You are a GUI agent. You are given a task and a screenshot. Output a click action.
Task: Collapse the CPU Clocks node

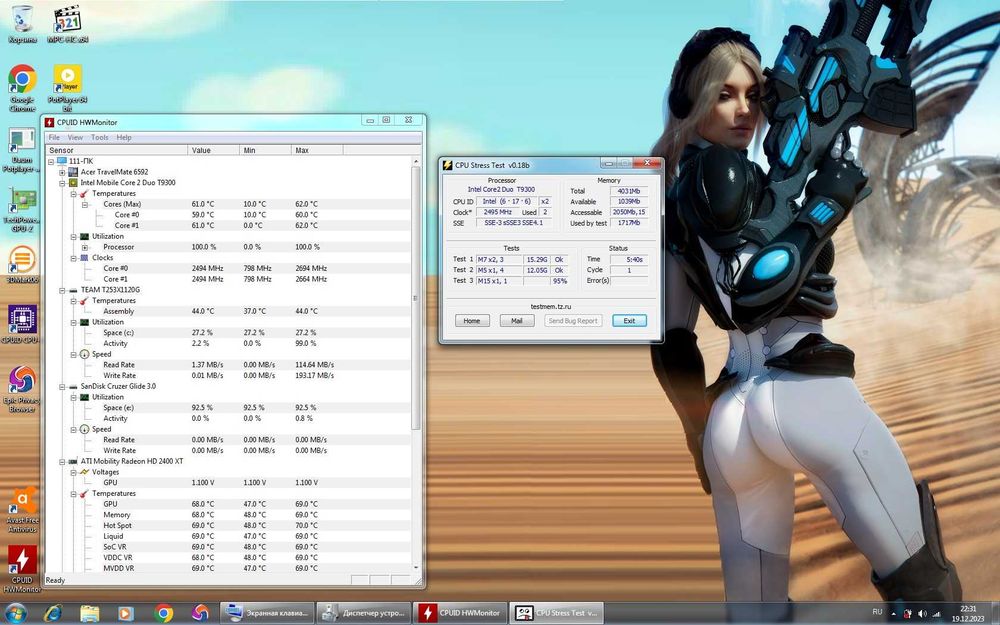73,258
